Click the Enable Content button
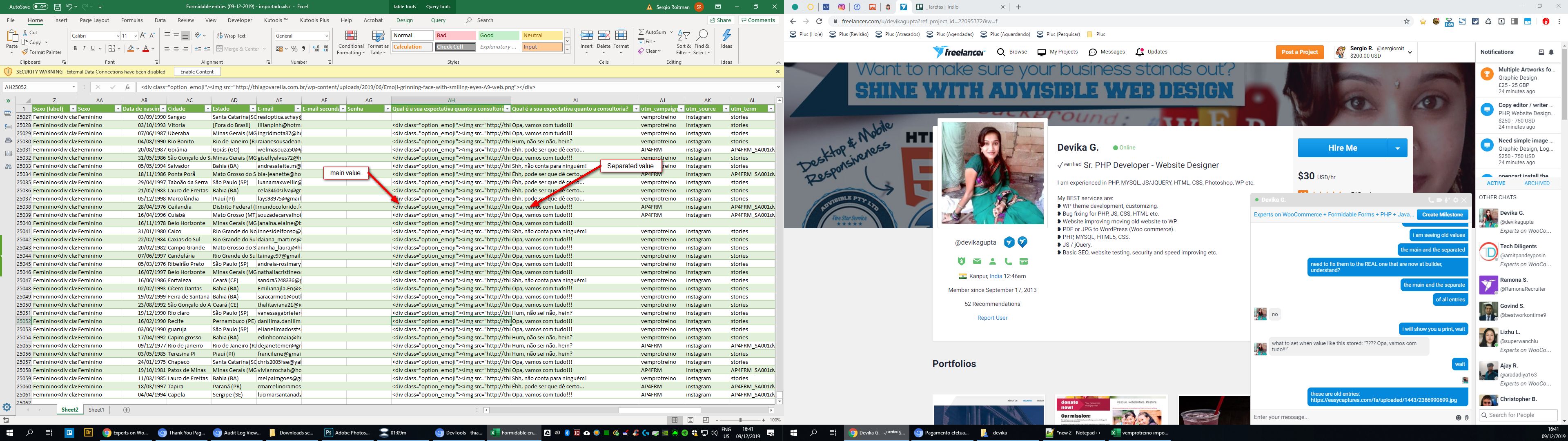The image size is (1568, 441). [196, 72]
